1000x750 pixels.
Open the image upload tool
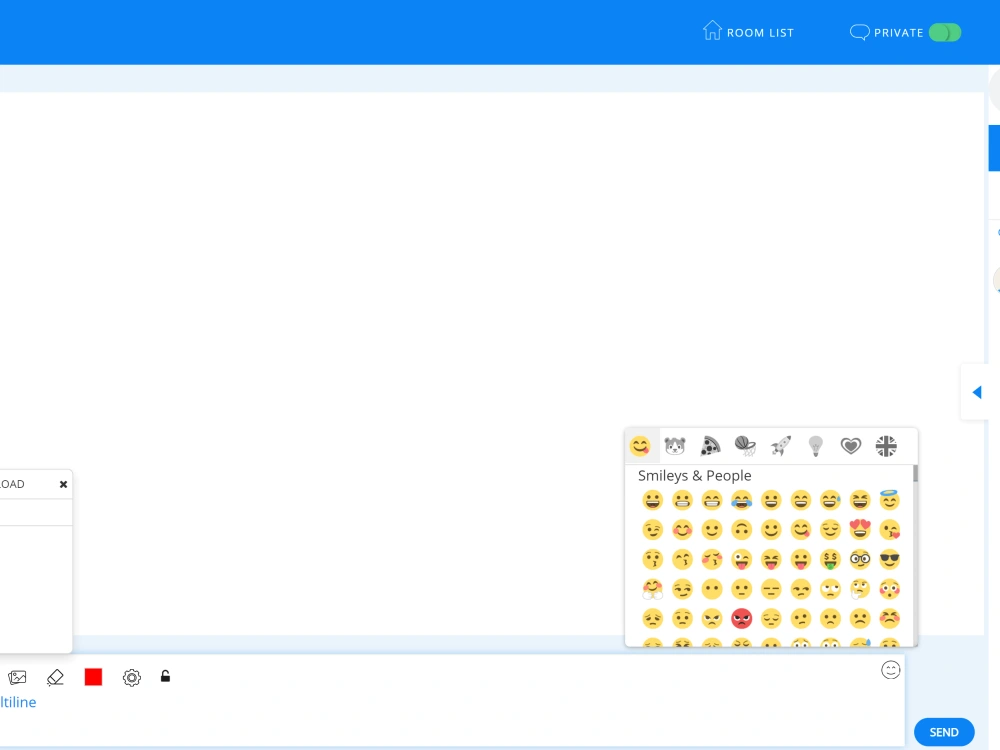[x=17, y=677]
